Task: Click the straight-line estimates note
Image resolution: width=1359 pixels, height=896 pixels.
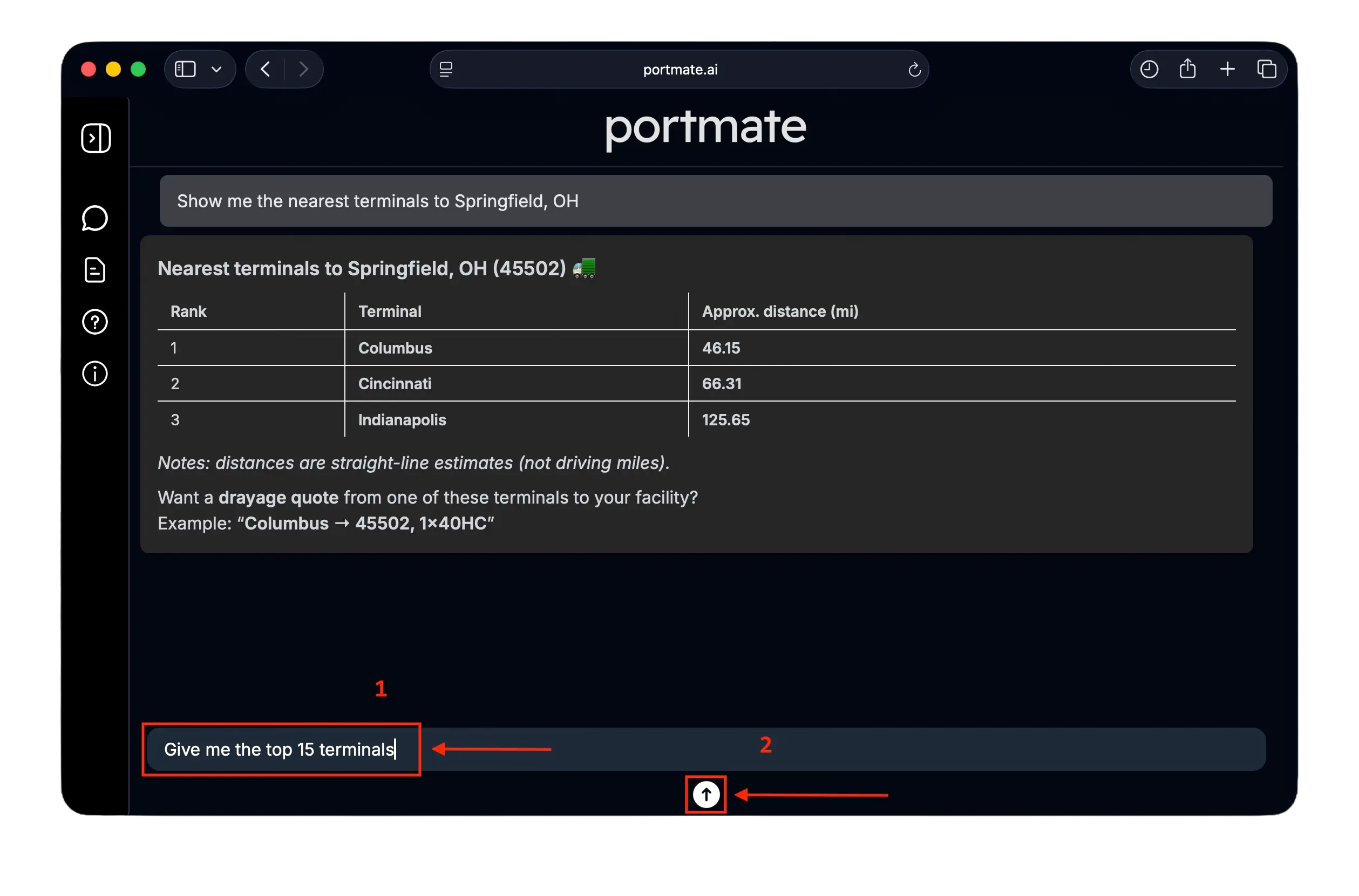Action: click(413, 463)
